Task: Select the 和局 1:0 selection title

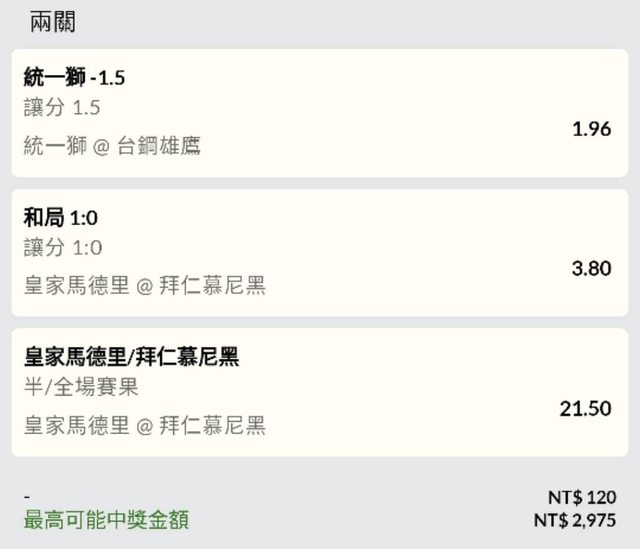Action: (x=60, y=218)
